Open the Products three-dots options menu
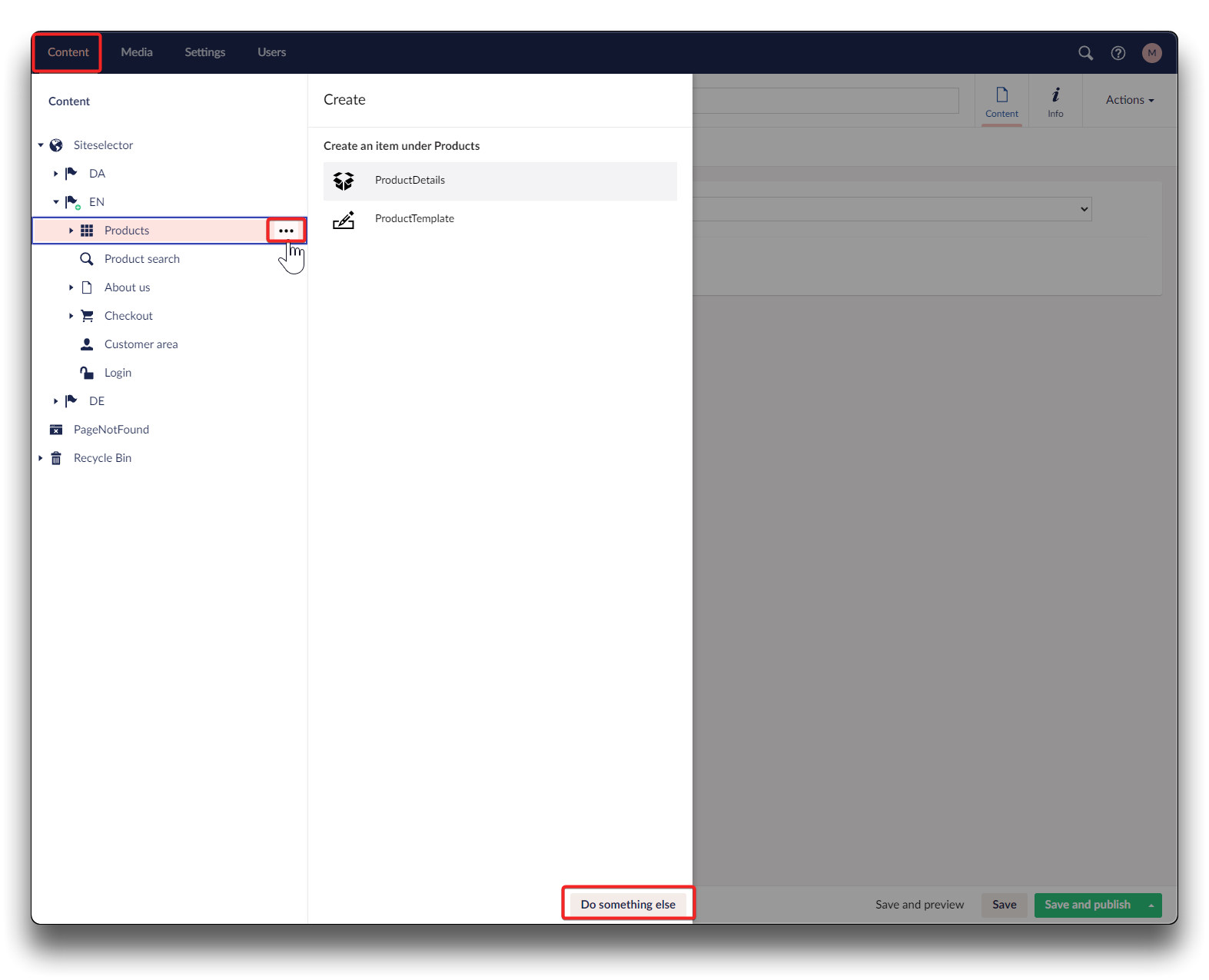Viewport: 1209px width, 980px height. click(286, 231)
